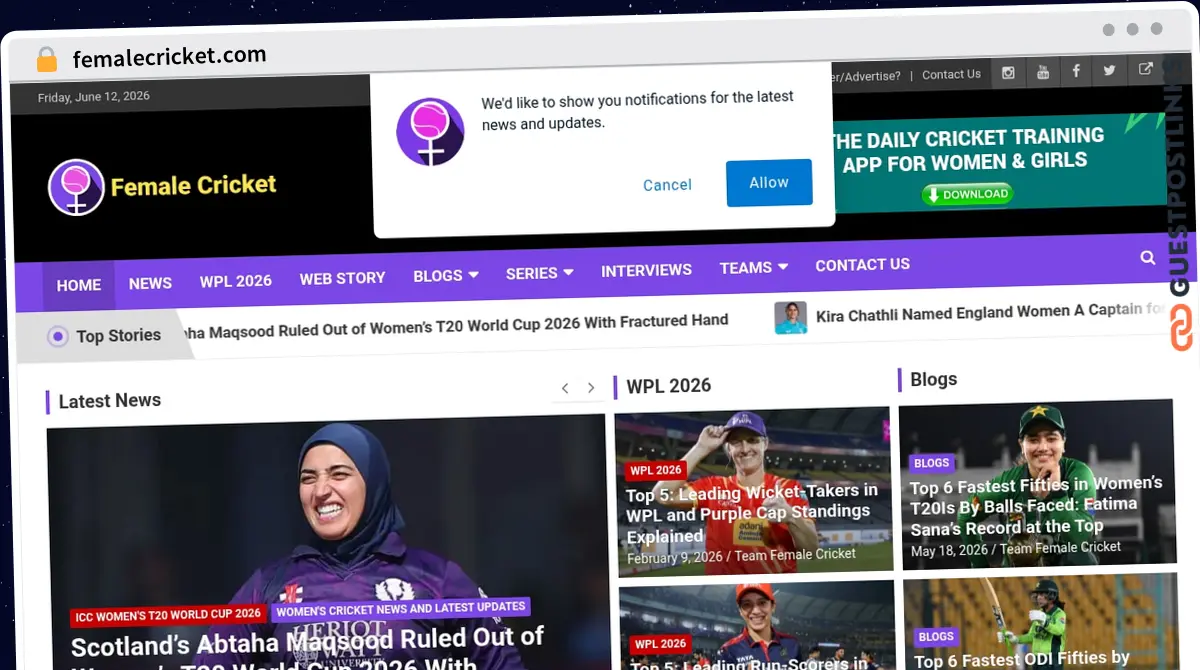
Task: Click Team Female Cricket author under fastest fifties
Action: 1061,548
